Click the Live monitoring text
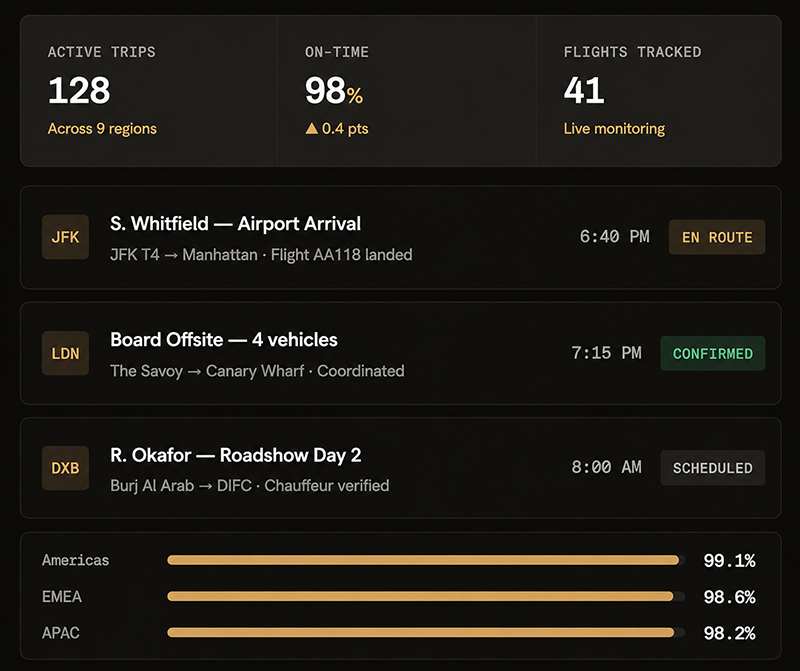Viewport: 800px width, 671px height. pyautogui.click(x=614, y=129)
